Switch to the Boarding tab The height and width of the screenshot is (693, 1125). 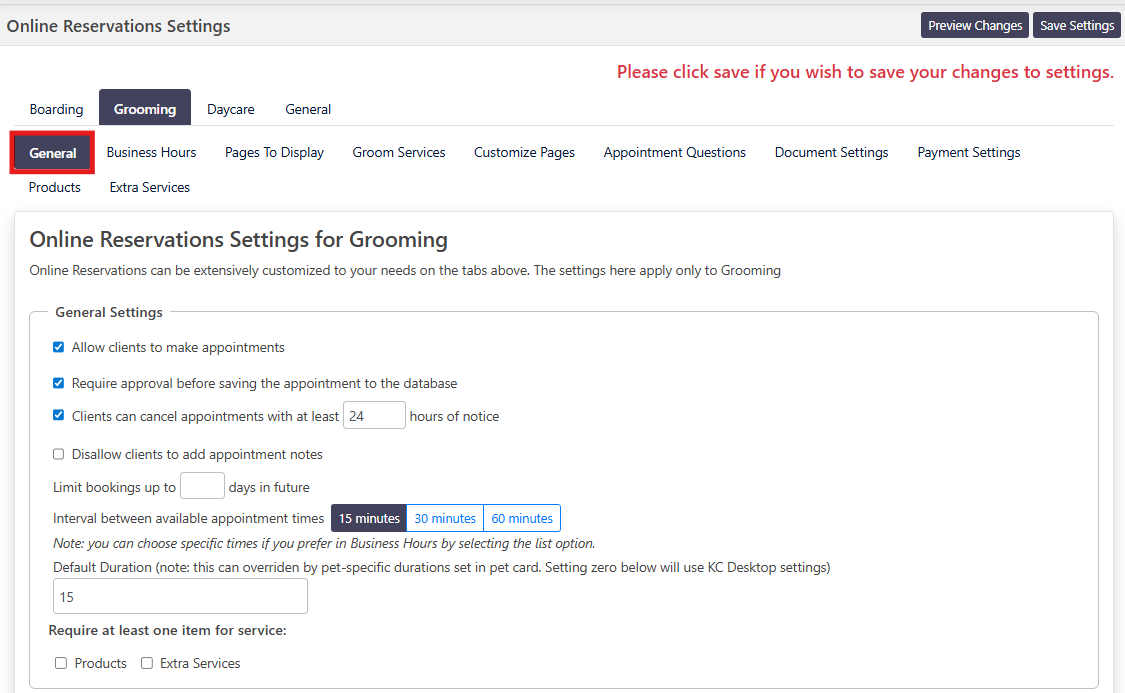coord(56,109)
